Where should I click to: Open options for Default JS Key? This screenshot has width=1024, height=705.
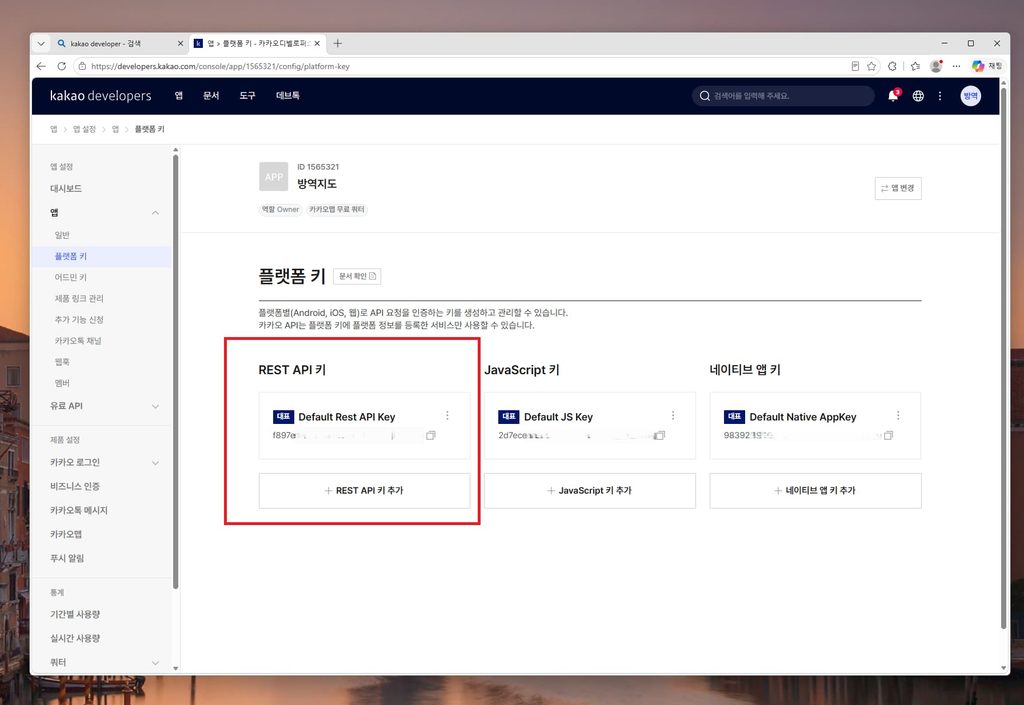(673, 416)
